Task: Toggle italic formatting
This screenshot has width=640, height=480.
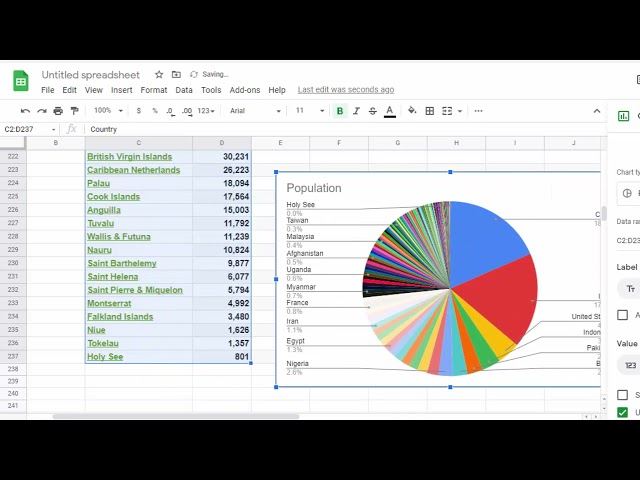Action: (x=356, y=111)
